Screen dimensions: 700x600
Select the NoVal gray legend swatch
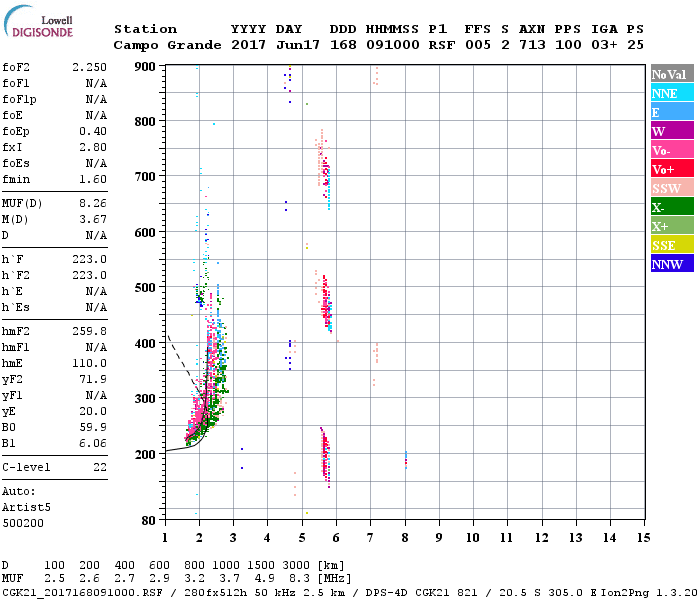(671, 74)
